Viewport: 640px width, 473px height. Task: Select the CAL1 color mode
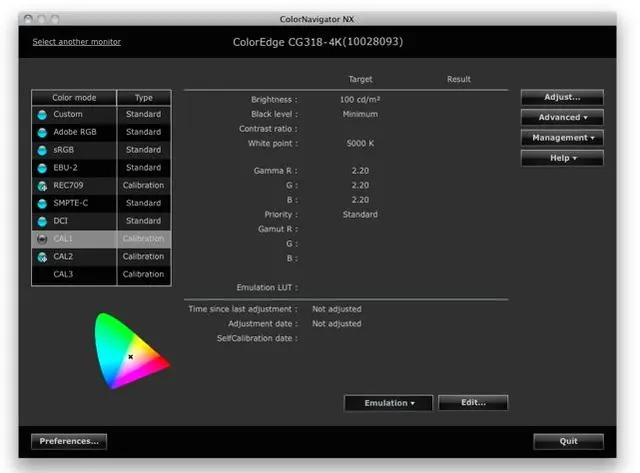(x=101, y=239)
